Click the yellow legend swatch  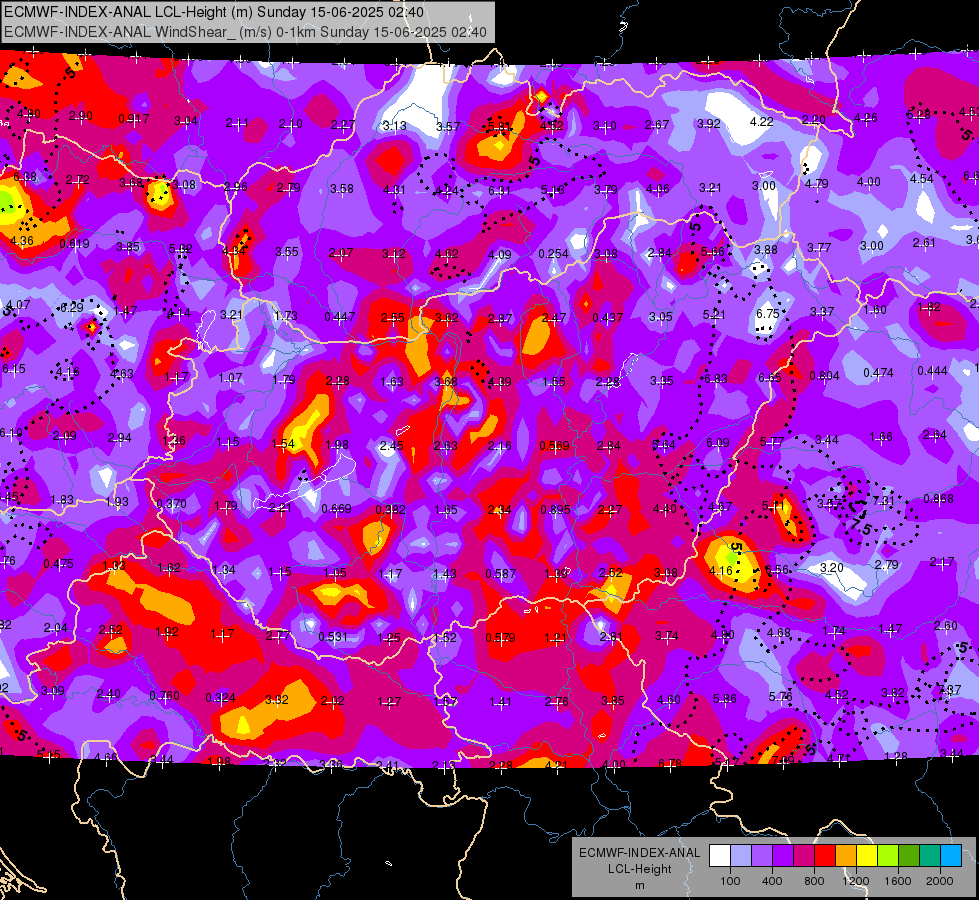pos(867,855)
